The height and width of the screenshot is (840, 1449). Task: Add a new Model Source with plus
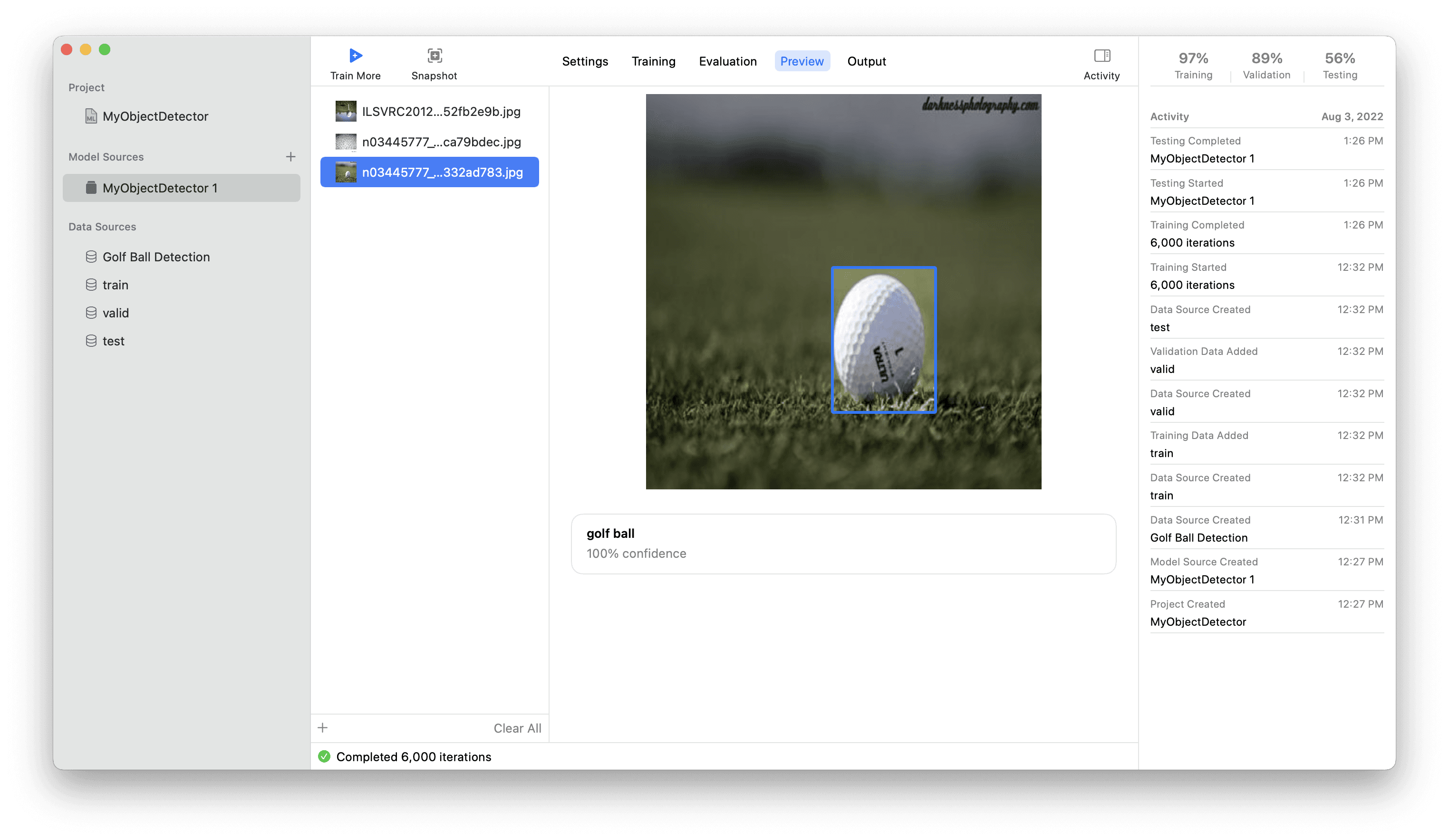(x=291, y=157)
